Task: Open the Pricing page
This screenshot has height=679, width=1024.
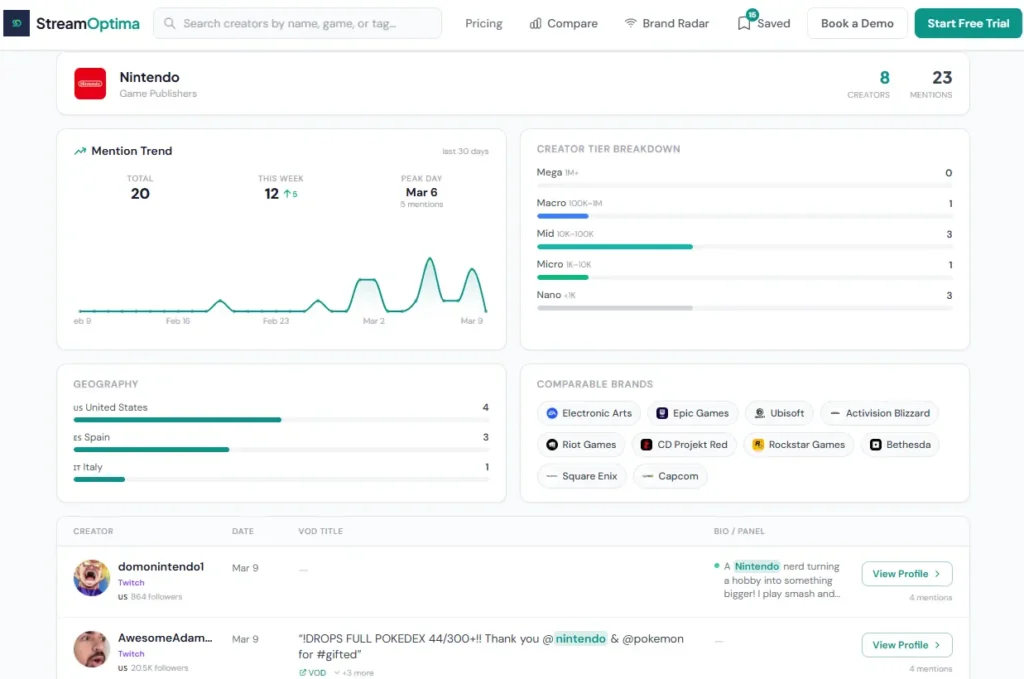Action: 483,23
